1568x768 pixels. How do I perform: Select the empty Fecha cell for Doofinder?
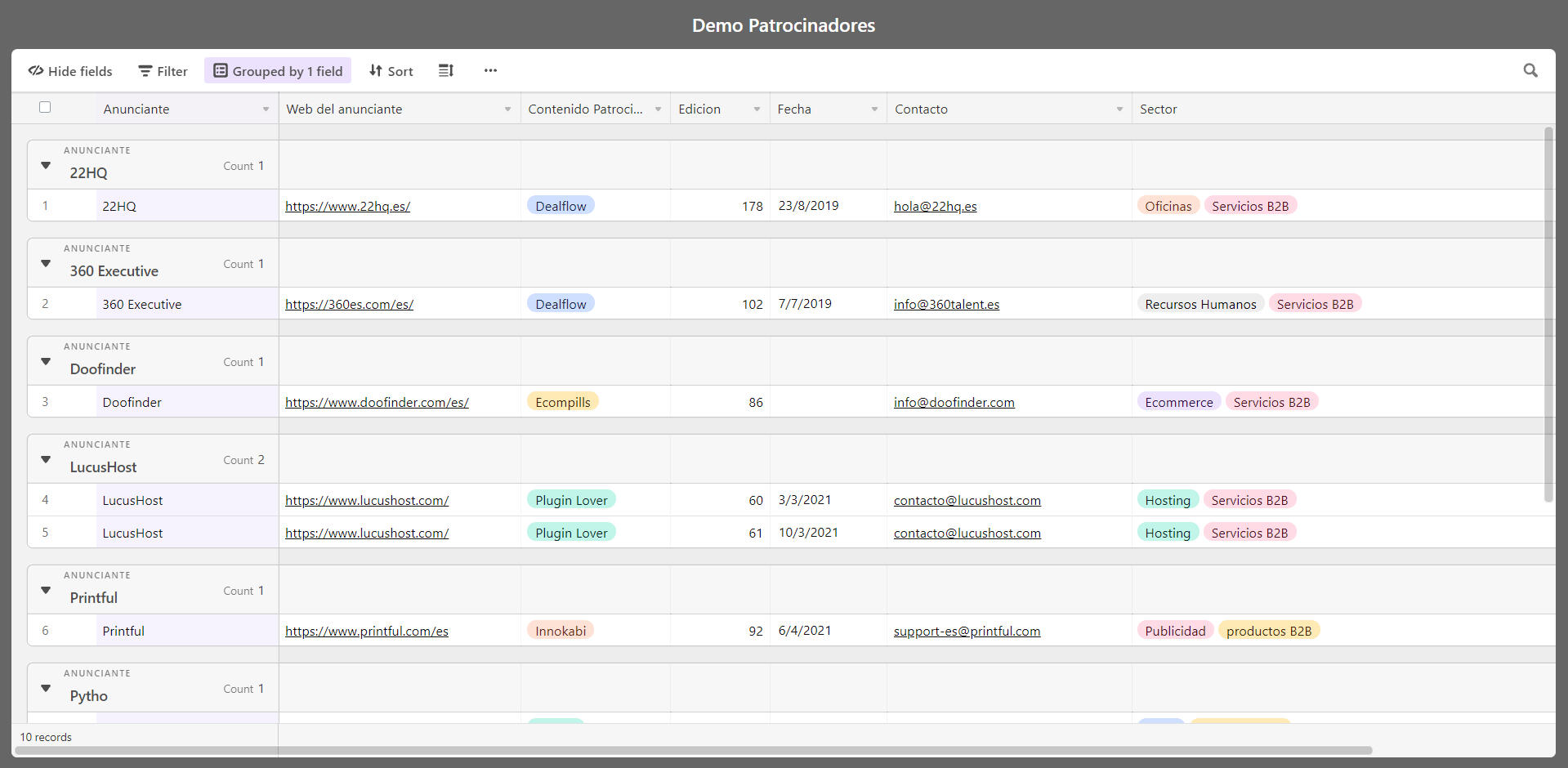tap(828, 402)
